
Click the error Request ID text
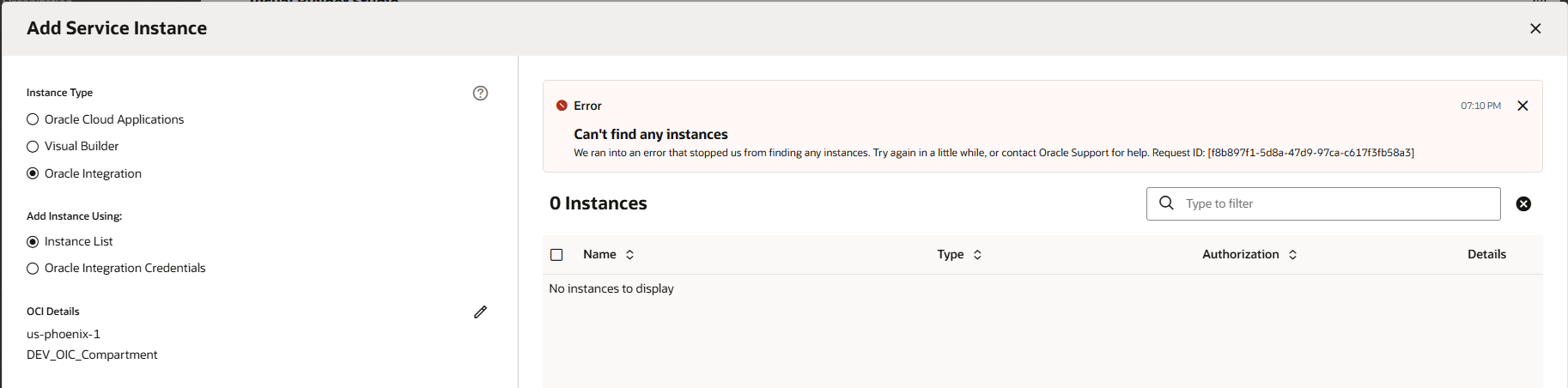pos(1283,153)
